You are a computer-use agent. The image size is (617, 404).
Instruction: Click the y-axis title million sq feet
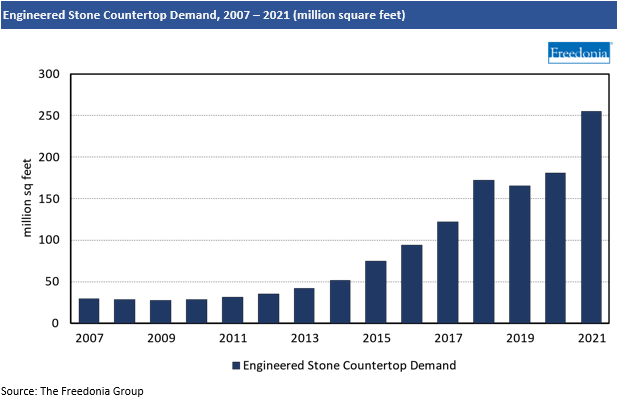tap(26, 197)
